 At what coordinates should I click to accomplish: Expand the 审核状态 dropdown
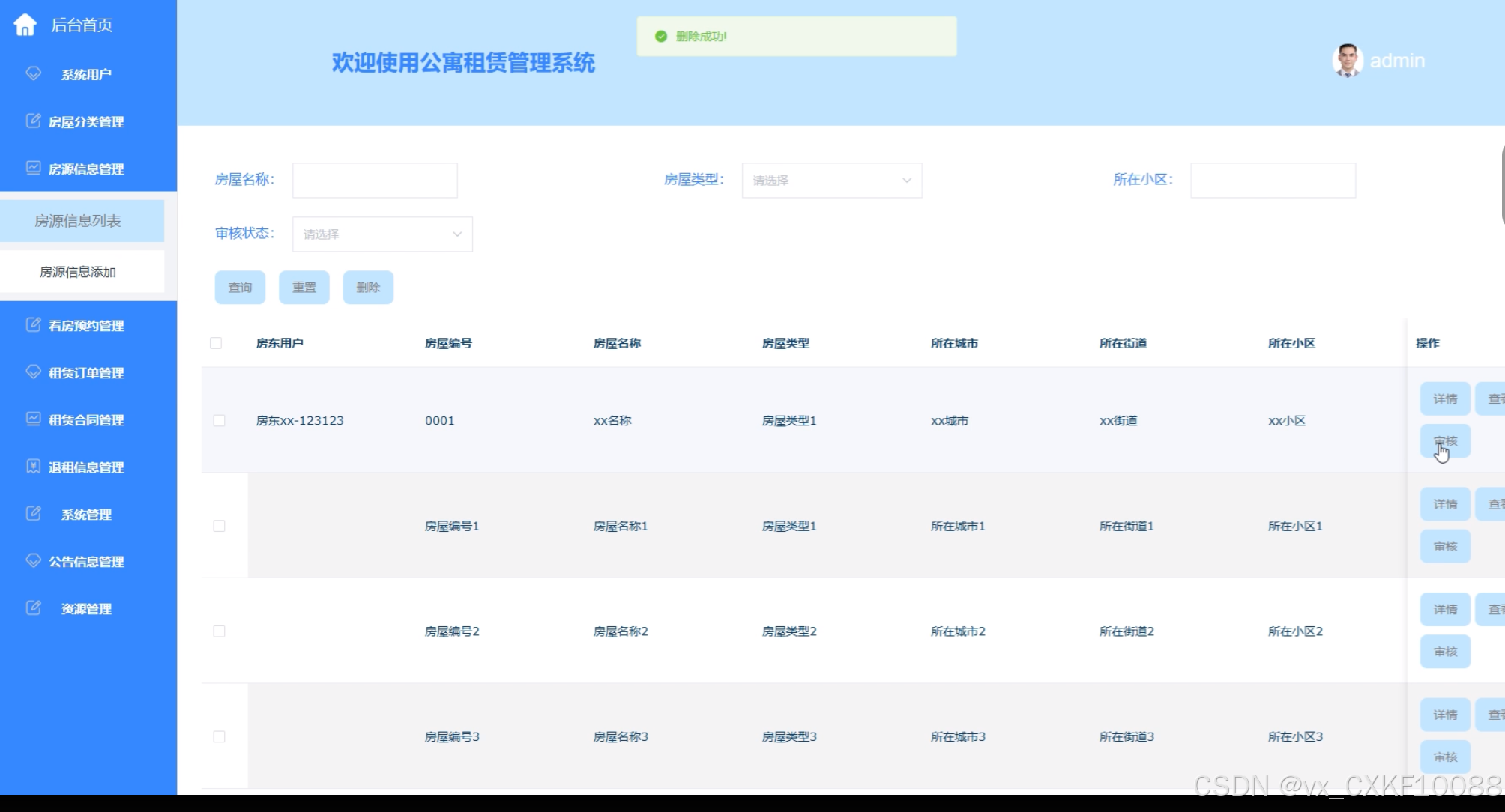coord(381,234)
